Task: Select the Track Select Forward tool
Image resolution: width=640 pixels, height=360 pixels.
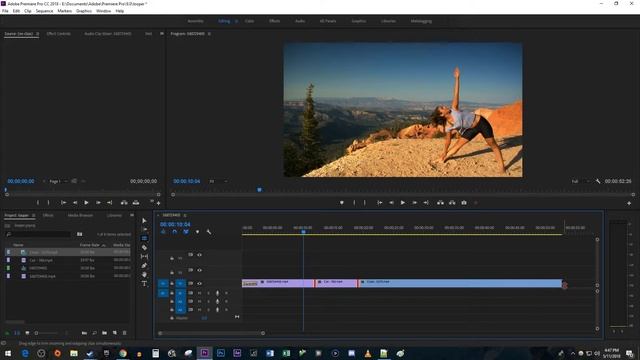Action: coord(144,229)
